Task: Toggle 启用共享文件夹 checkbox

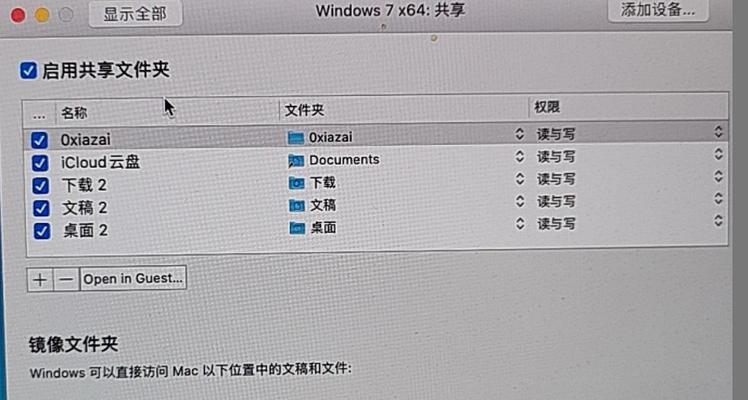Action: pos(28,71)
